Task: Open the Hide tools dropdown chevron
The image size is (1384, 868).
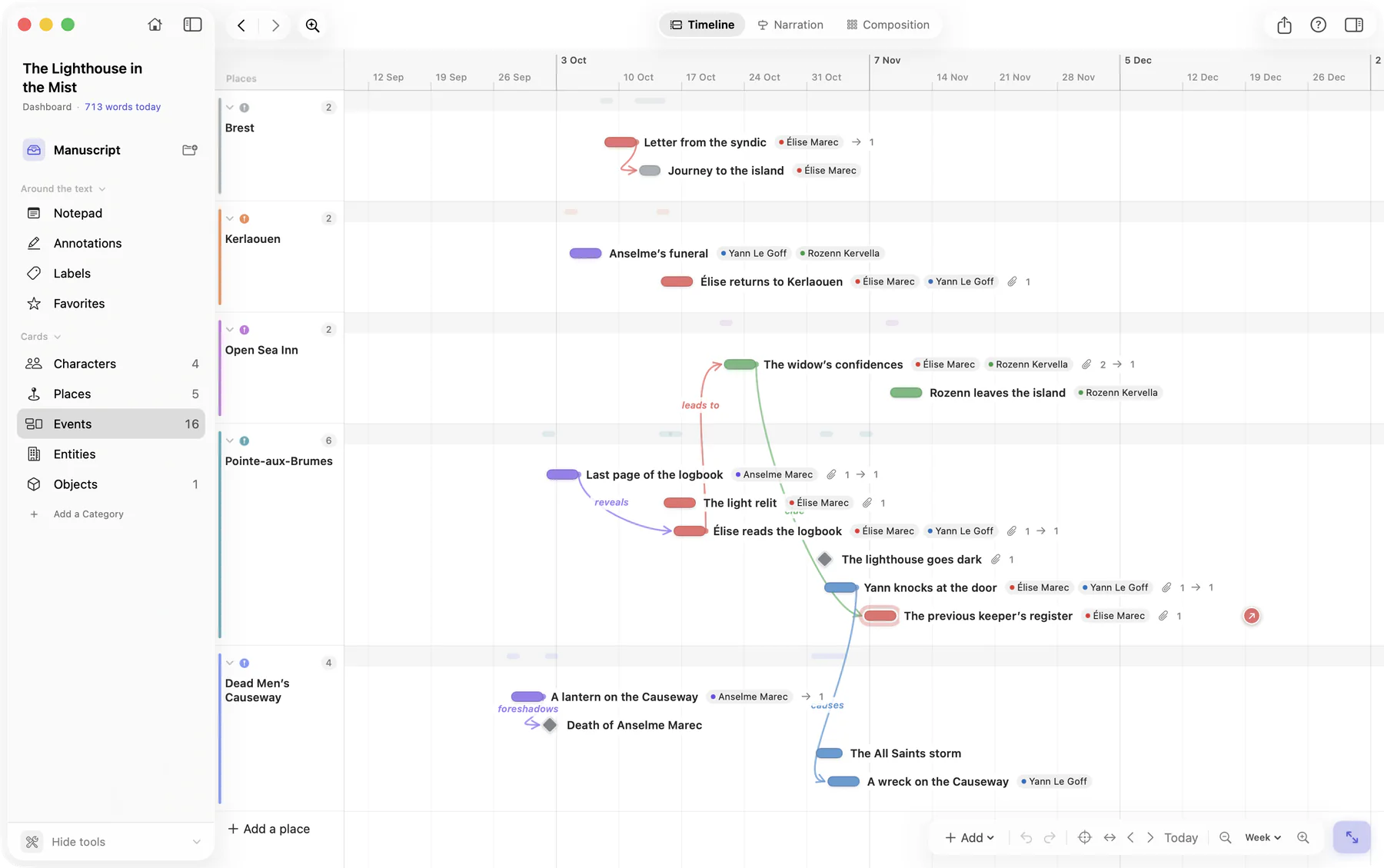Action: 197,842
